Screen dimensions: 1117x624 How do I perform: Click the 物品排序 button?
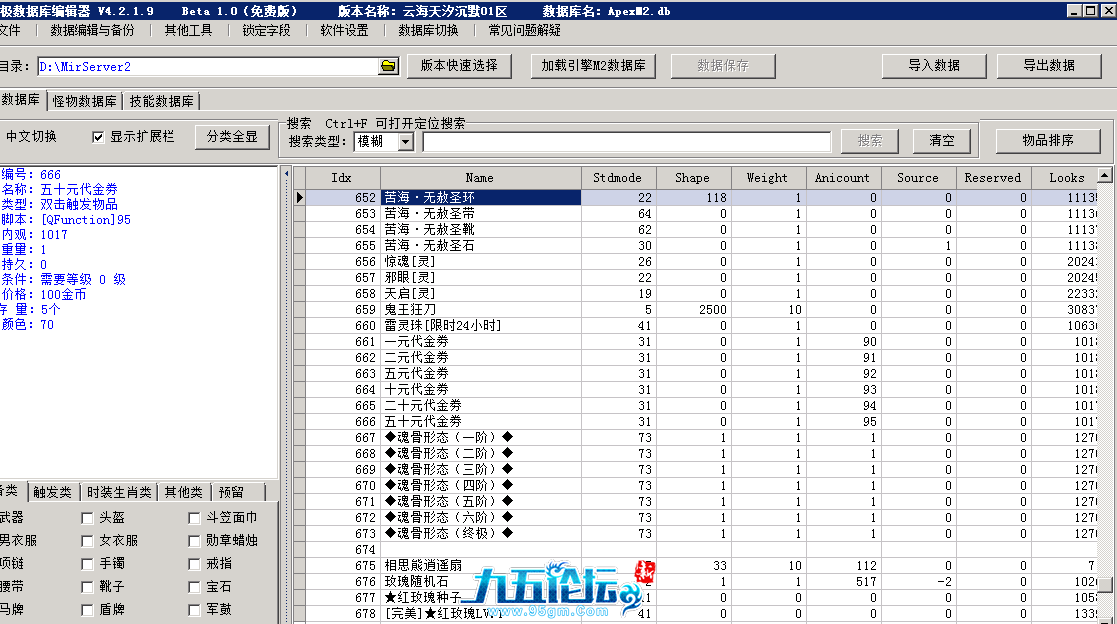pyautogui.click(x=1047, y=141)
